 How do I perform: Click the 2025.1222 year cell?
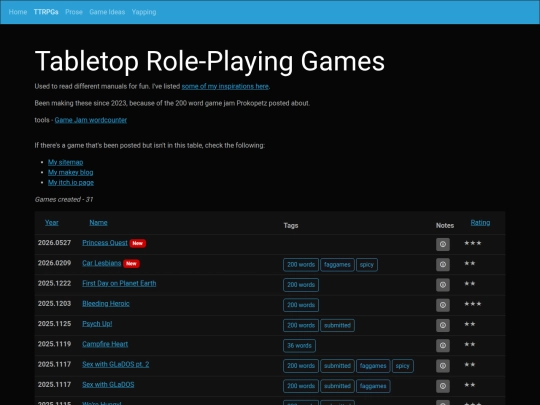click(54, 283)
